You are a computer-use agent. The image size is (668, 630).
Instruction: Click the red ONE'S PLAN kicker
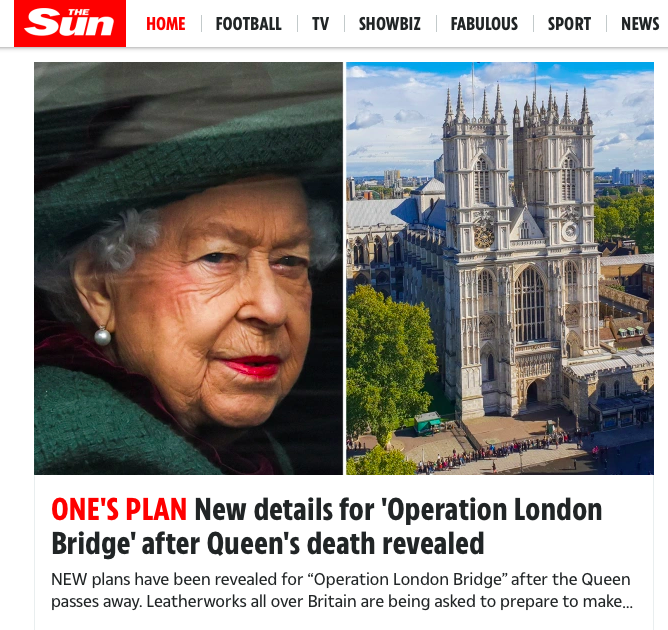coord(119,509)
